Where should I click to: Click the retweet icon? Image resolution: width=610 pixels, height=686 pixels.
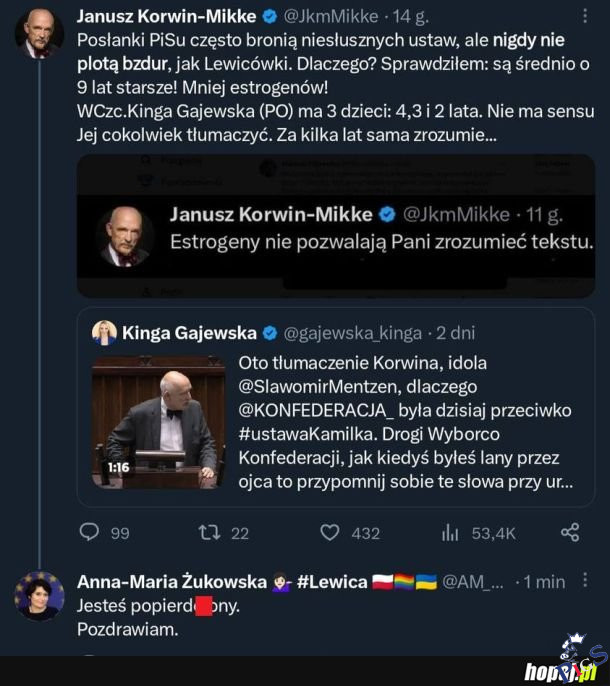click(x=210, y=532)
